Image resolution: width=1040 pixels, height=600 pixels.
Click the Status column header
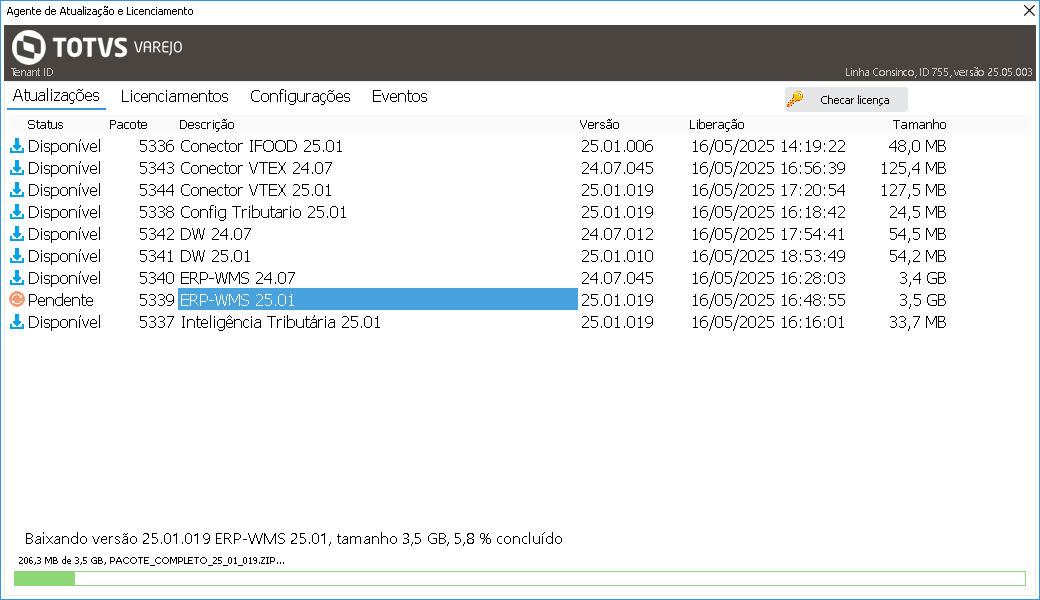[x=45, y=125]
